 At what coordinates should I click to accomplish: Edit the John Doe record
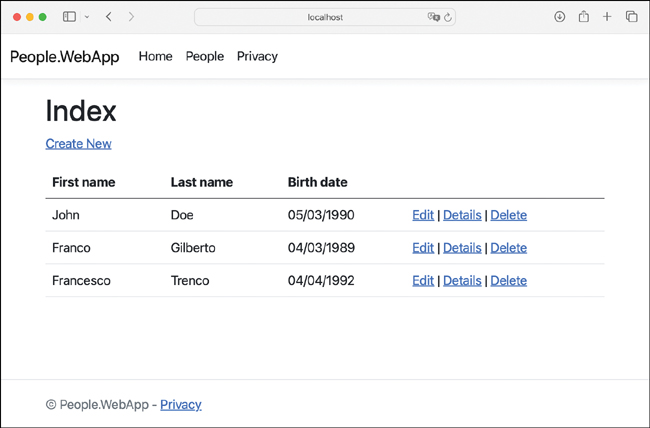[x=423, y=215]
